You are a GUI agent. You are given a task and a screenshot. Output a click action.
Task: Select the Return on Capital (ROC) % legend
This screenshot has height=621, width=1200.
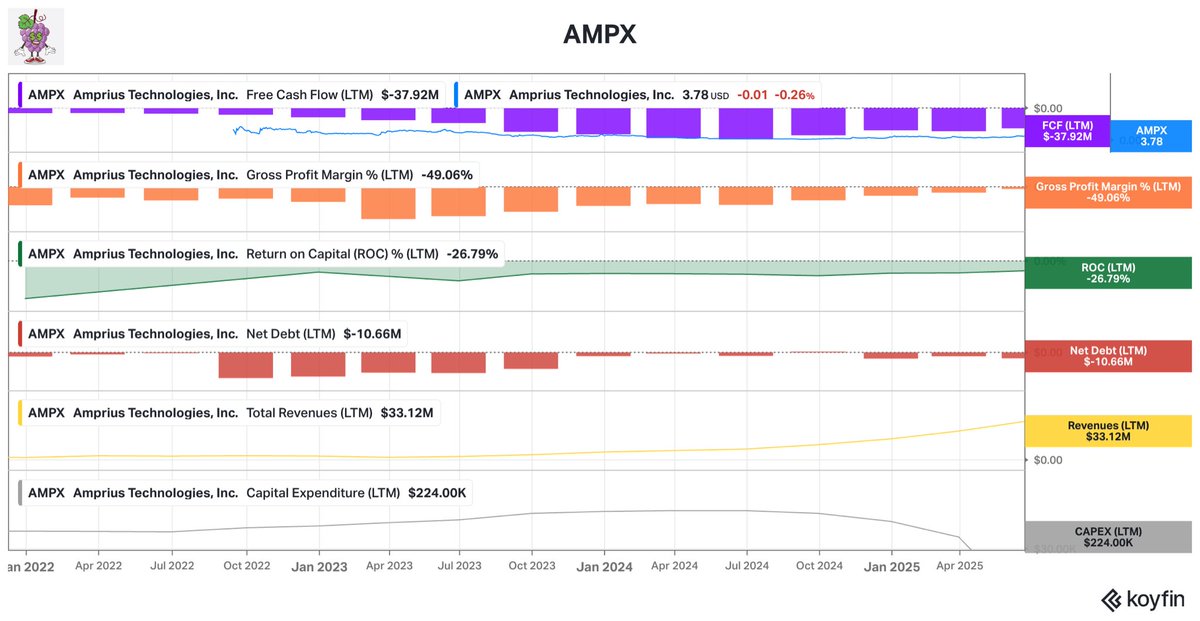259,254
